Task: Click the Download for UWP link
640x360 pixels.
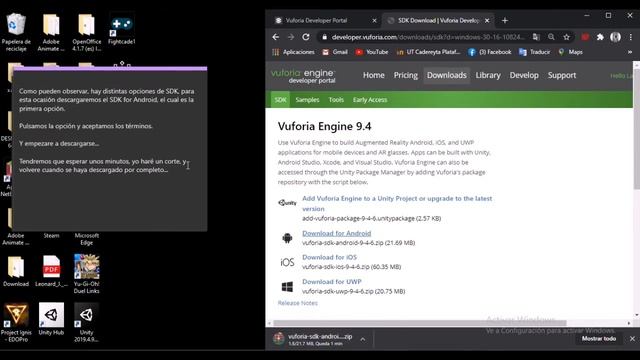Action: [332, 282]
